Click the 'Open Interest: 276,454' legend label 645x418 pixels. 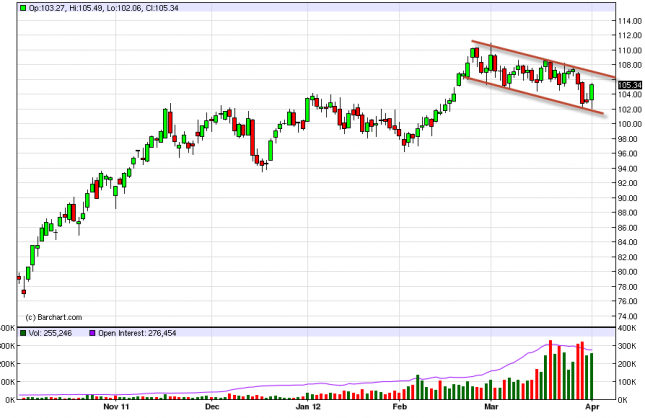tap(137, 333)
